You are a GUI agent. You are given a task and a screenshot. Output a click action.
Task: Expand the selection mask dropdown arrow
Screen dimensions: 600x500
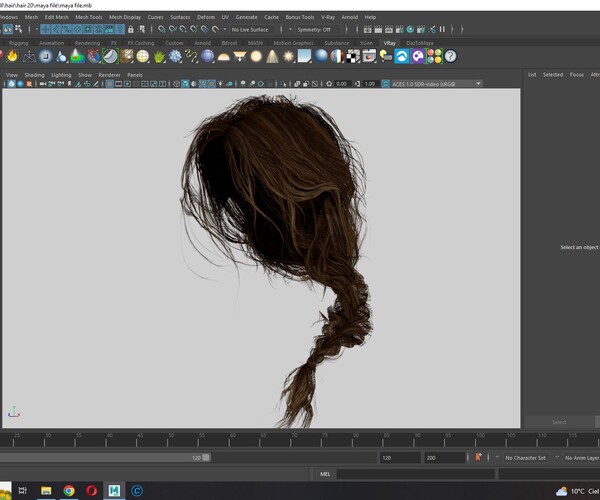37,29
